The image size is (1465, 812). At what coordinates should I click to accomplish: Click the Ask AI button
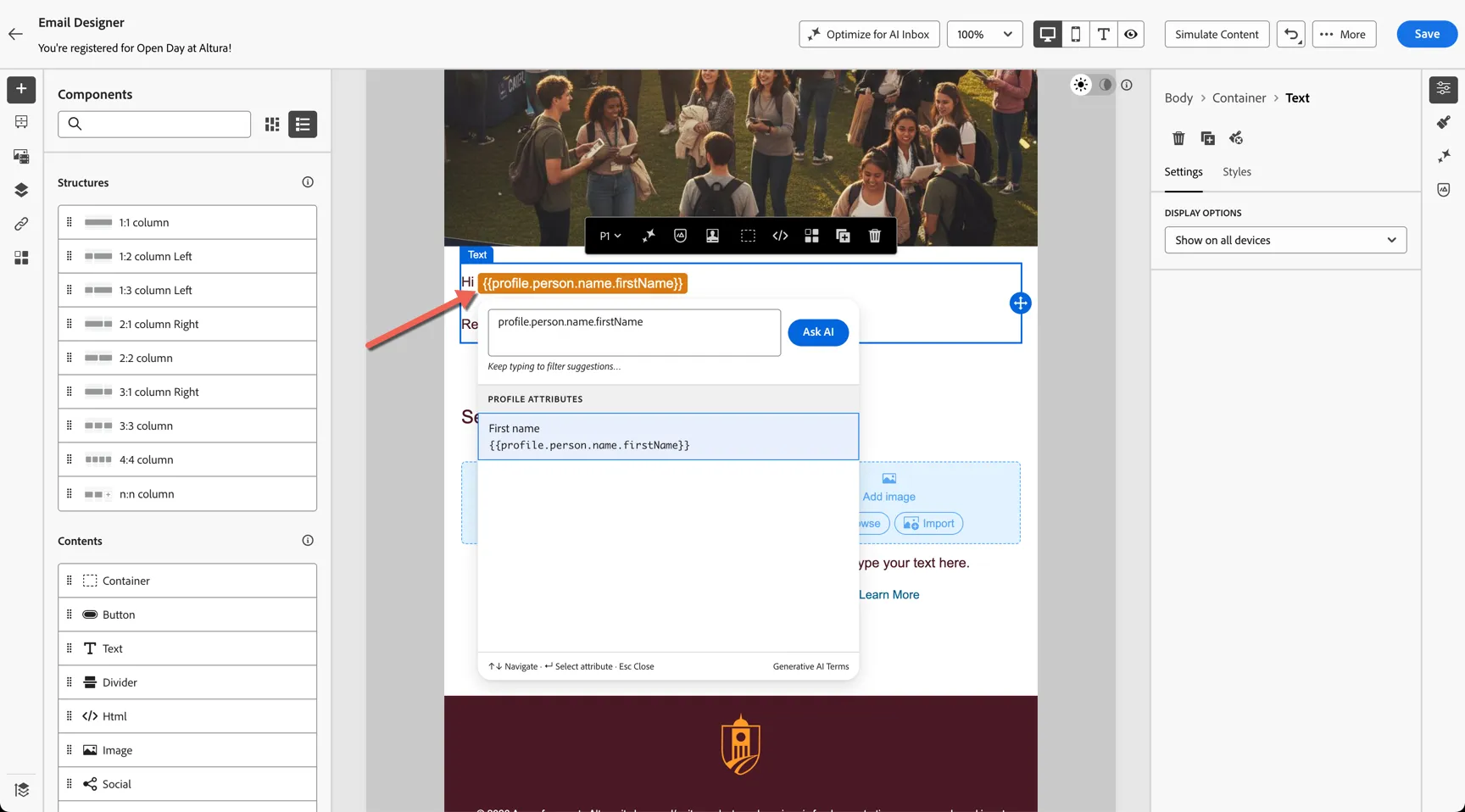pyautogui.click(x=818, y=332)
